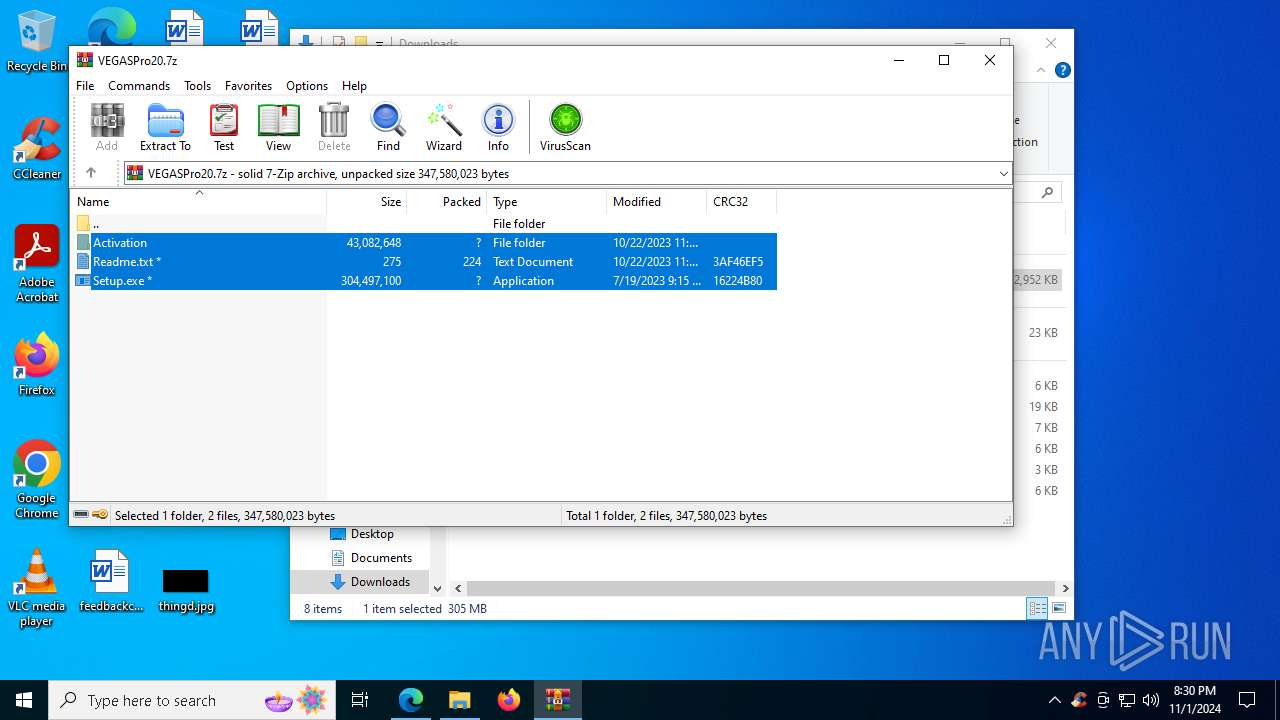This screenshot has height=720, width=1280.
Task: Select the parent folder '..' row
Action: point(425,224)
